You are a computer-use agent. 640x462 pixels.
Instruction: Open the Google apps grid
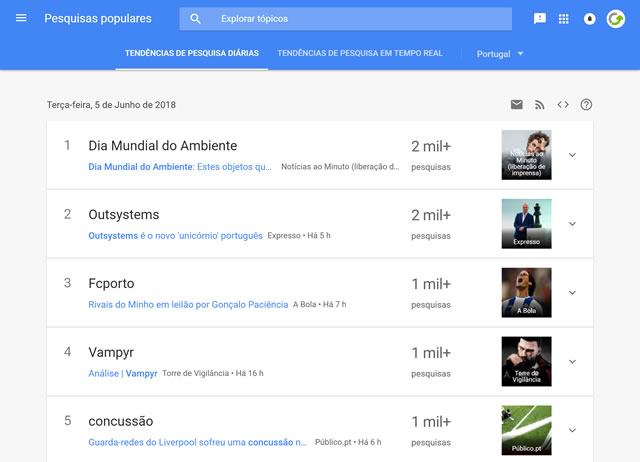point(564,19)
